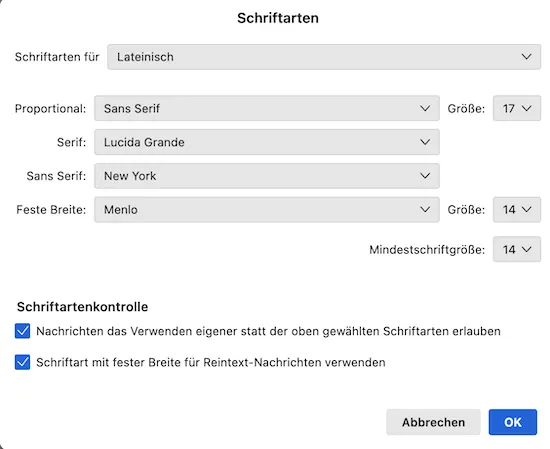Uncheck feste Breite für Reintext-Nachrichten checkbox
The image size is (550, 449).
click(22, 362)
